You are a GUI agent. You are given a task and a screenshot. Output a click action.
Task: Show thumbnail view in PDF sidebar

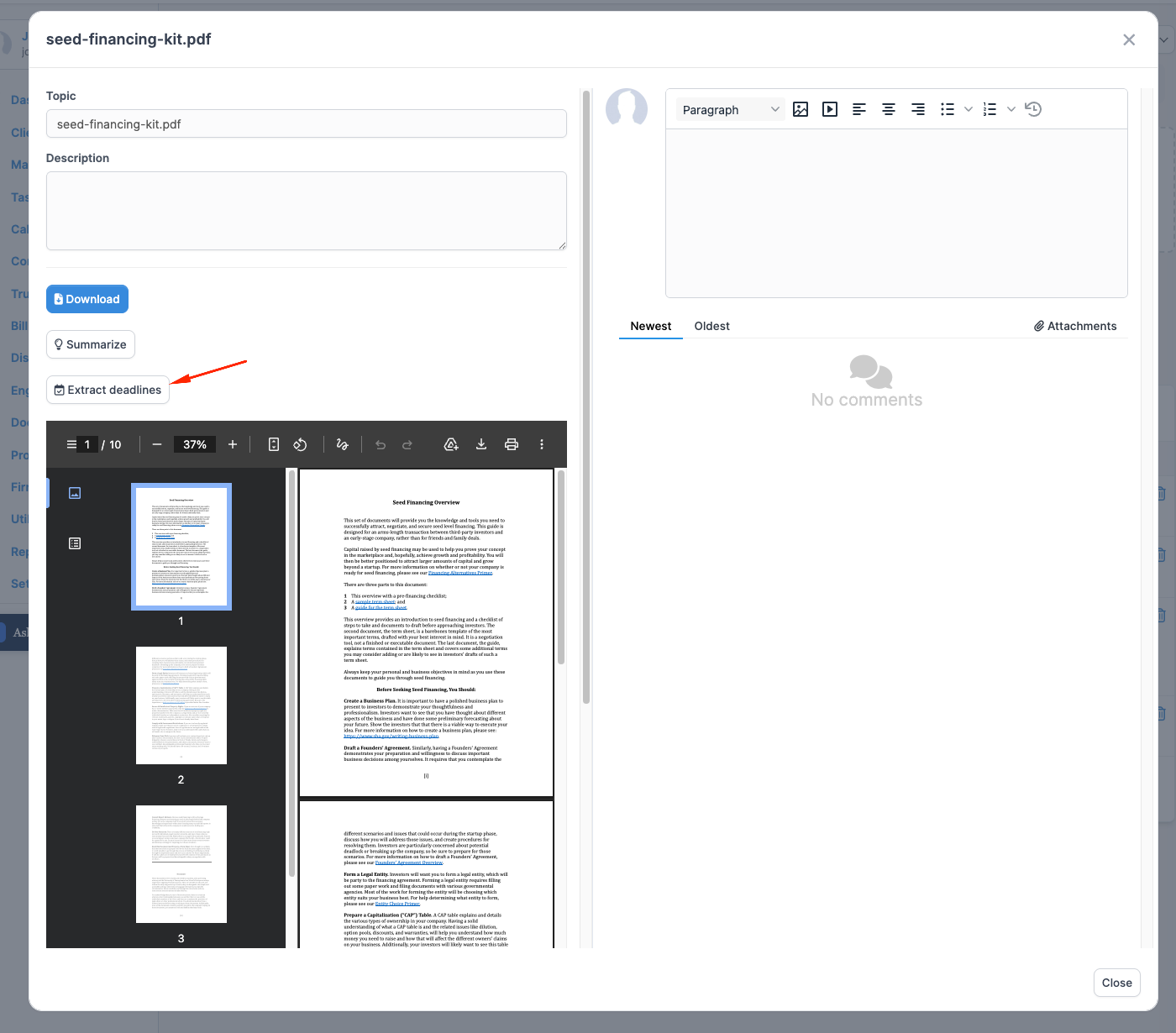[x=75, y=493]
